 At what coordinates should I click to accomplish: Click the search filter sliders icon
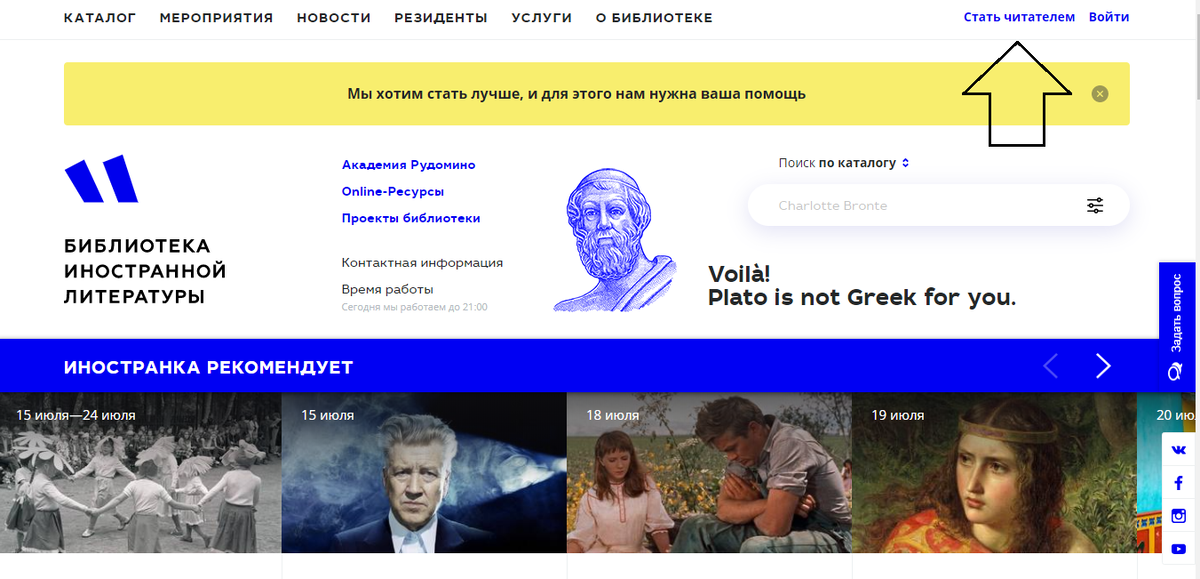click(x=1095, y=206)
